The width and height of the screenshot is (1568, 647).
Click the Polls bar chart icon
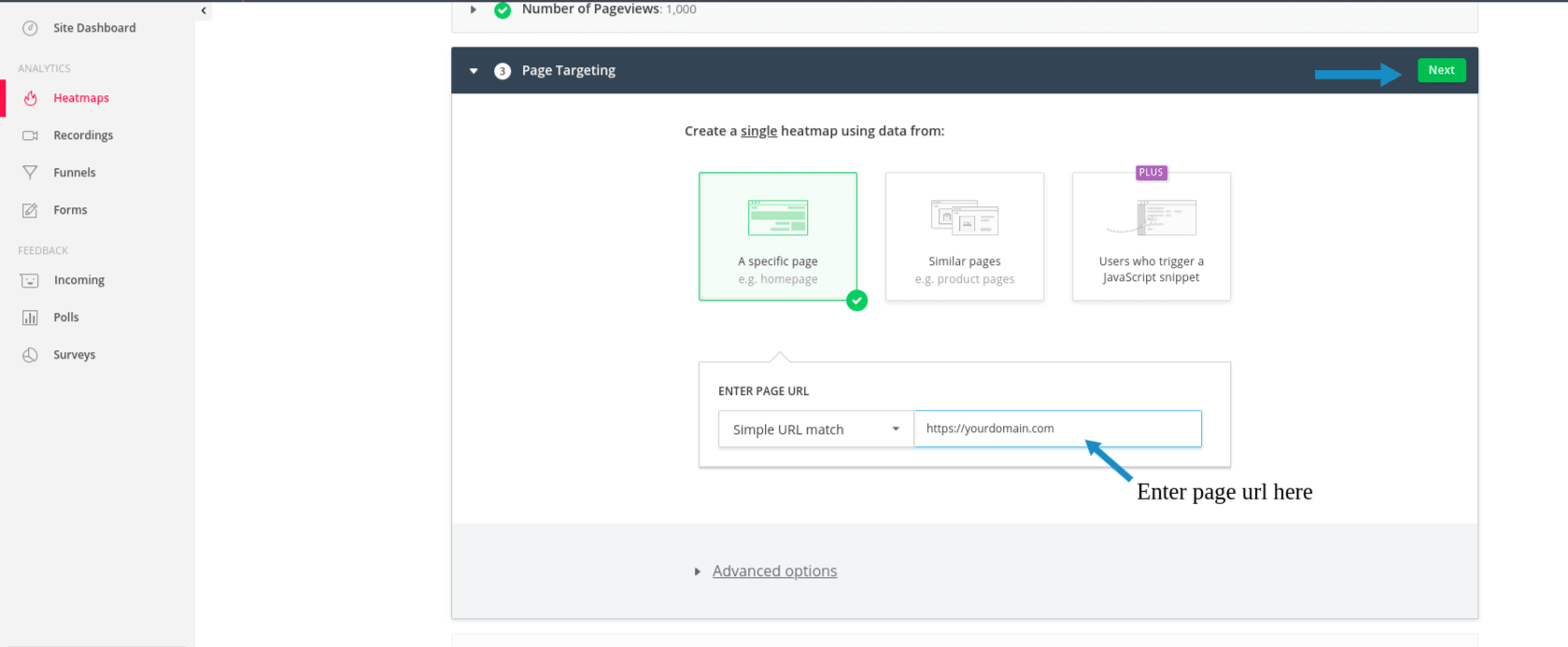30,317
